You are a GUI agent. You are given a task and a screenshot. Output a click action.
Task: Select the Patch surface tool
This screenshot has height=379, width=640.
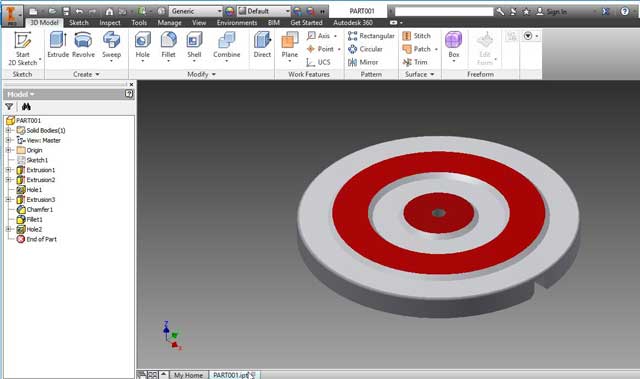(420, 49)
